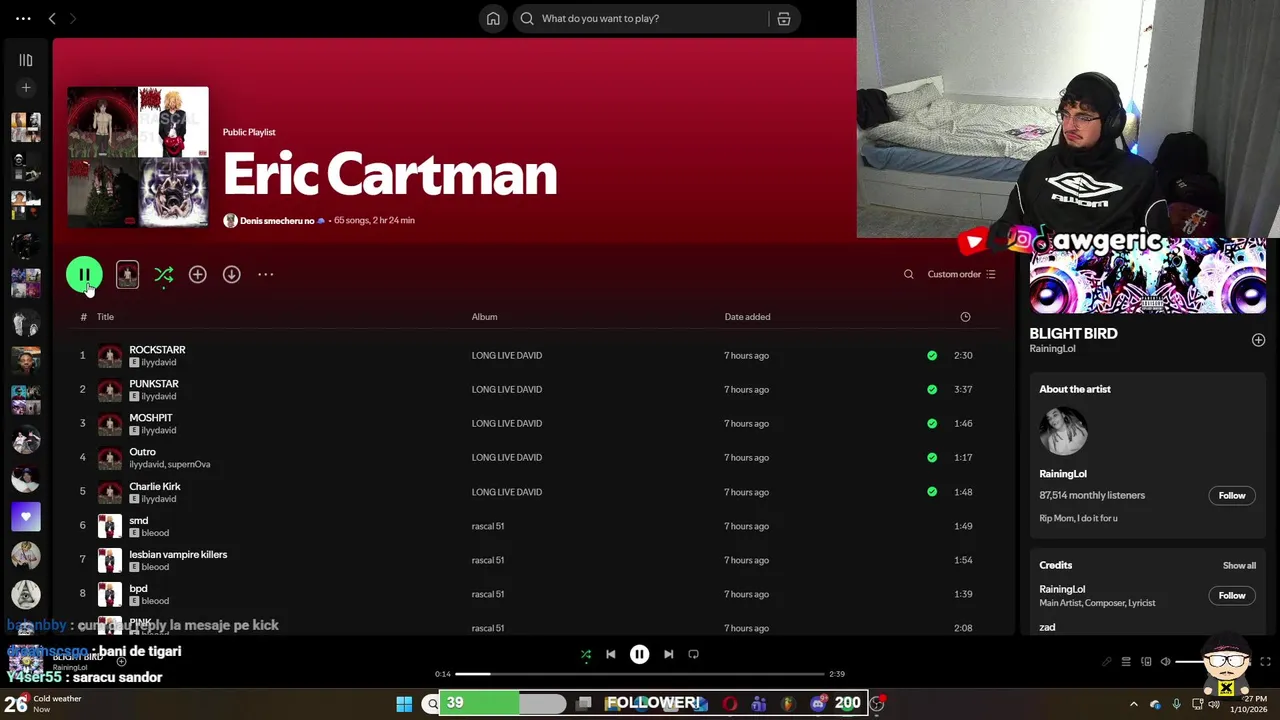Follow RainingLol in the Credits section
Screen dimensions: 1280x720
pos(1232,595)
